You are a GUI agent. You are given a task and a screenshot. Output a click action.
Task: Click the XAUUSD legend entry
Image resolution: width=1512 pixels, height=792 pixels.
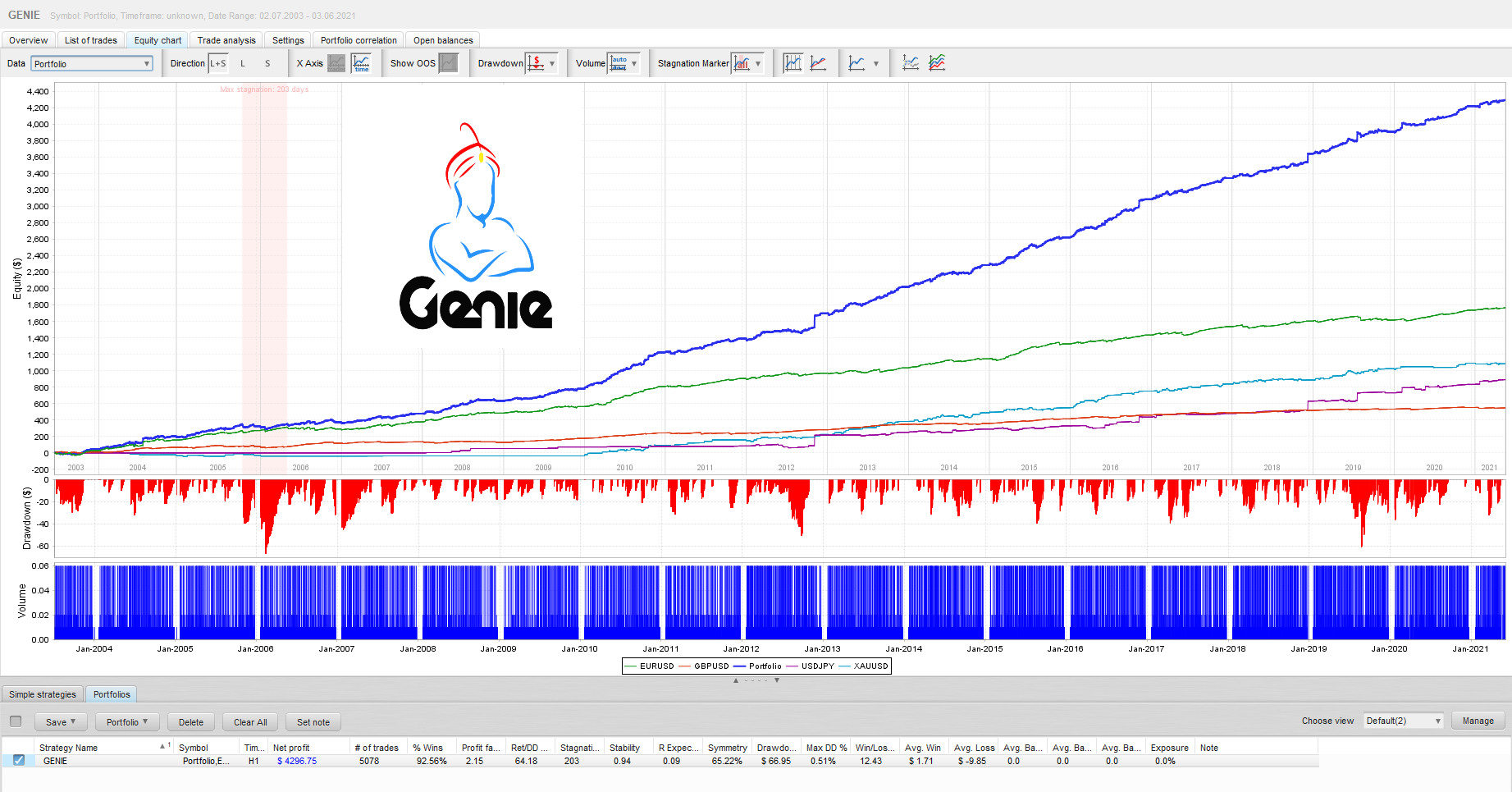pos(864,666)
